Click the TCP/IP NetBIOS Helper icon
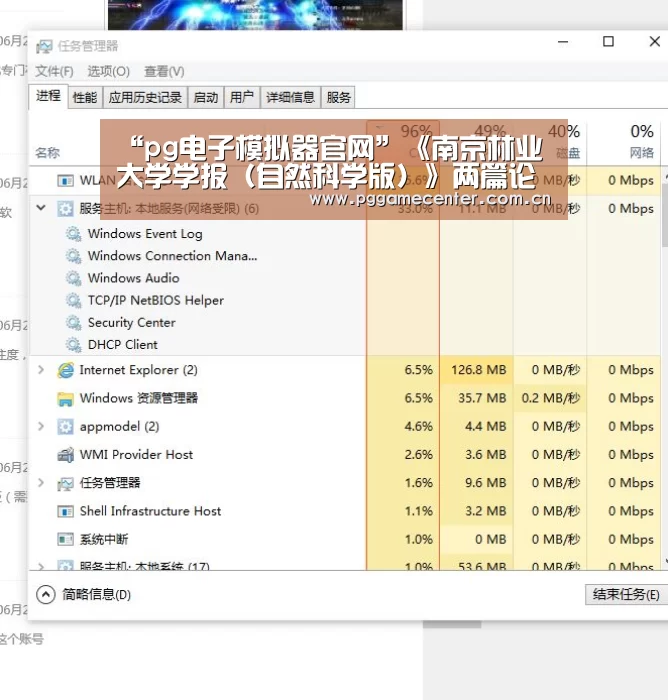 [73, 300]
